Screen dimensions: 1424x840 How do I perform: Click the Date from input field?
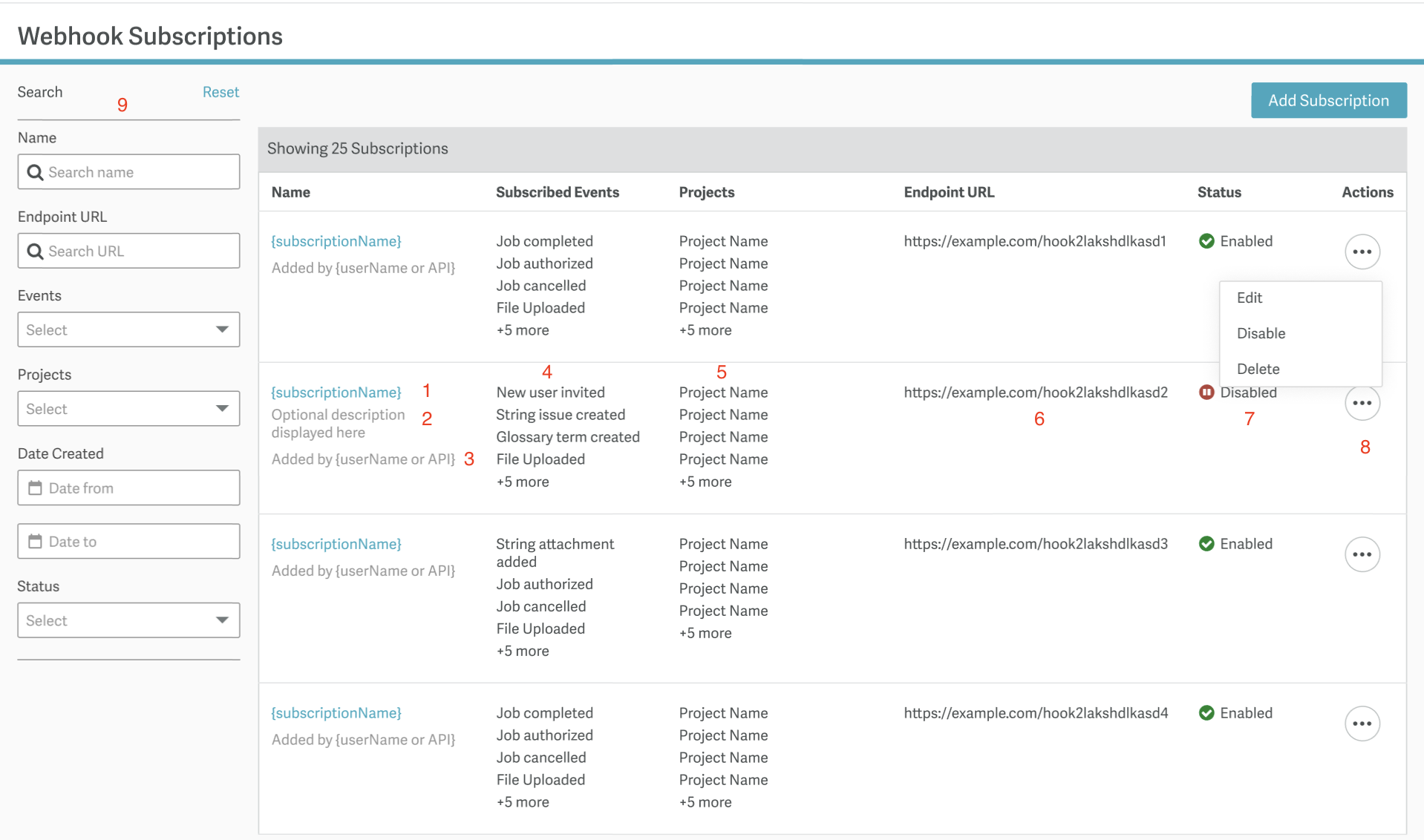tap(134, 488)
